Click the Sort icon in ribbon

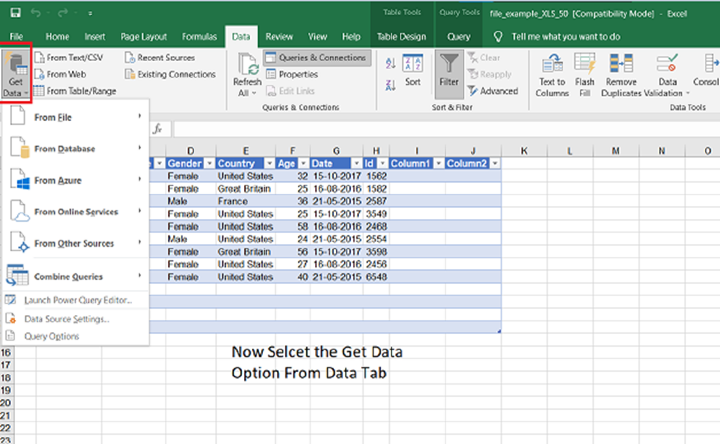pos(412,66)
